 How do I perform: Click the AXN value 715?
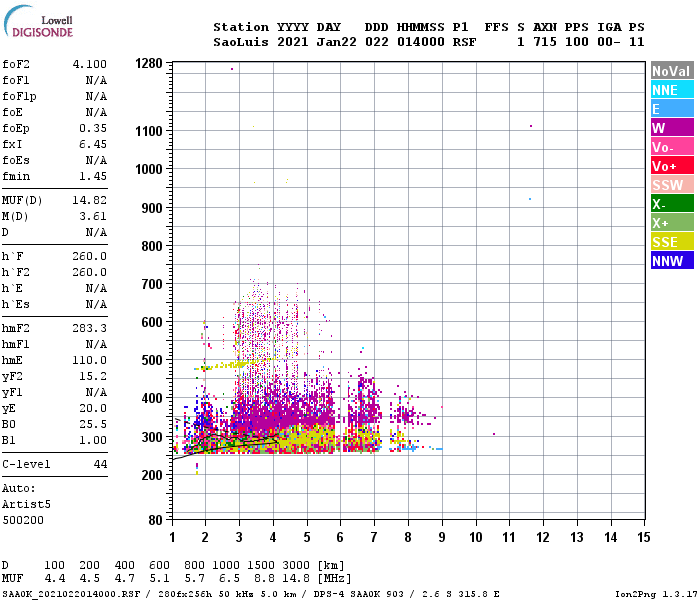[545, 42]
